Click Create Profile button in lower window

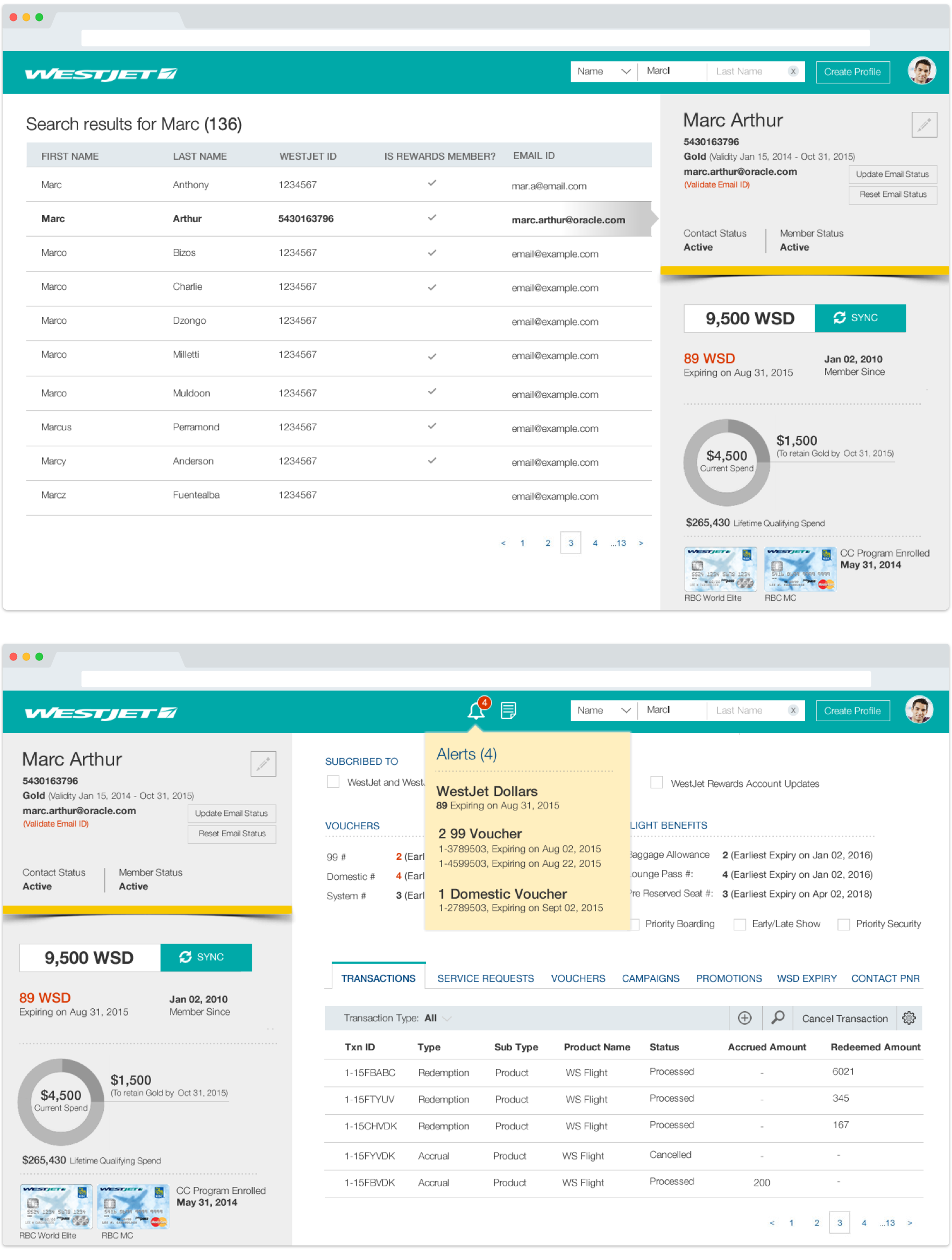click(853, 711)
